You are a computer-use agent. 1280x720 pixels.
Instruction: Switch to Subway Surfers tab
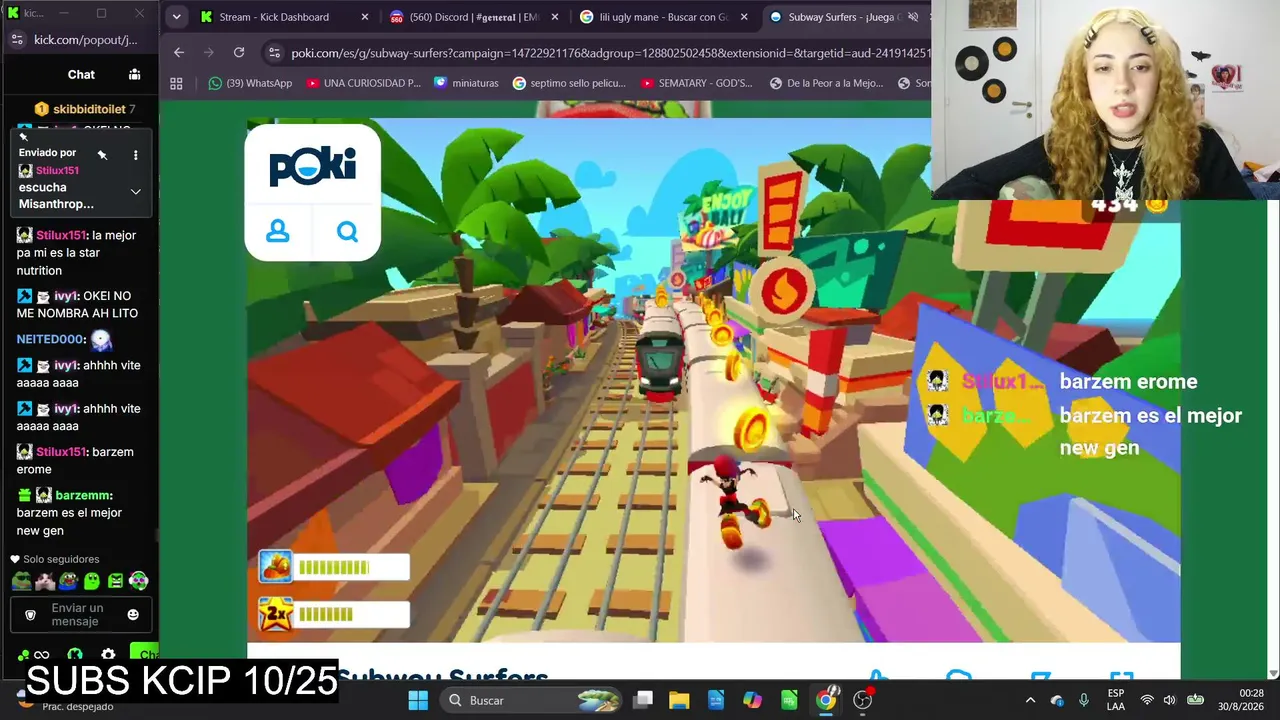[x=845, y=17]
